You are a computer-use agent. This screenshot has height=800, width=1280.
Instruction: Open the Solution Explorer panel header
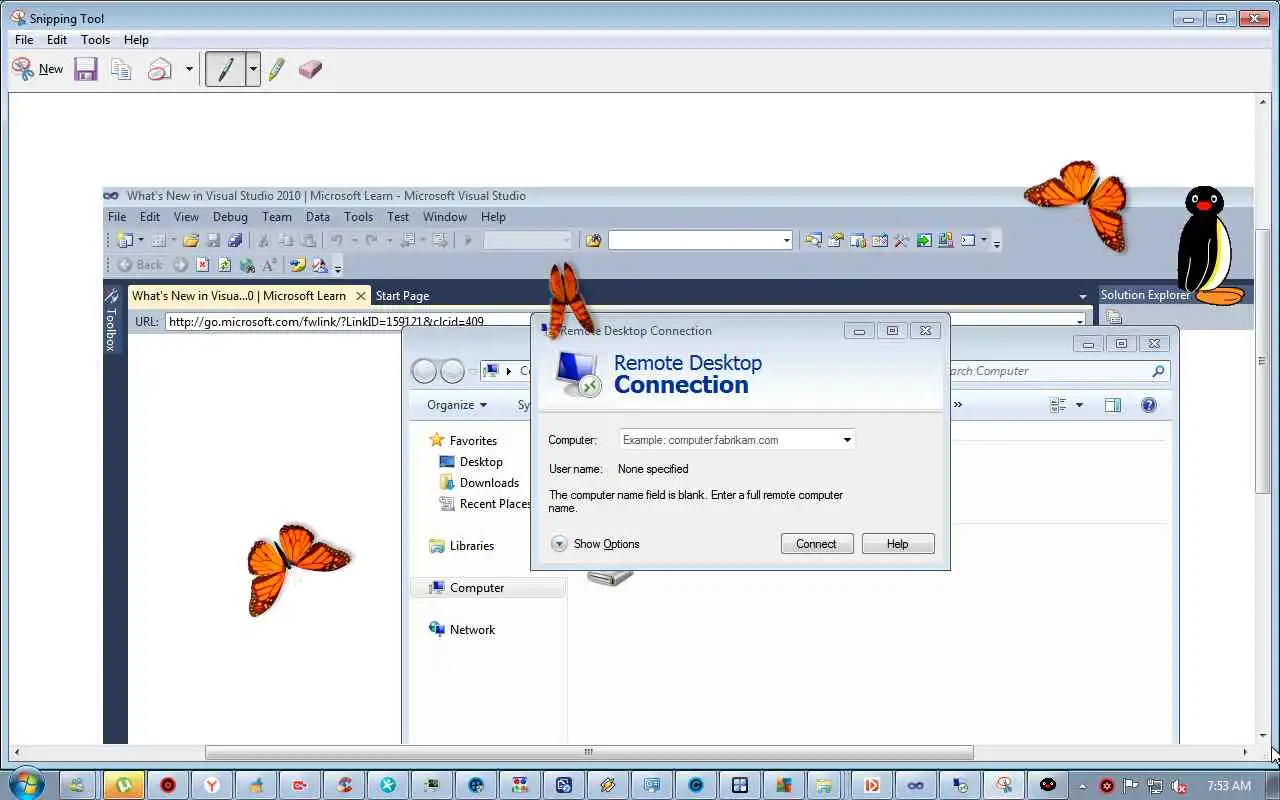pos(1145,295)
